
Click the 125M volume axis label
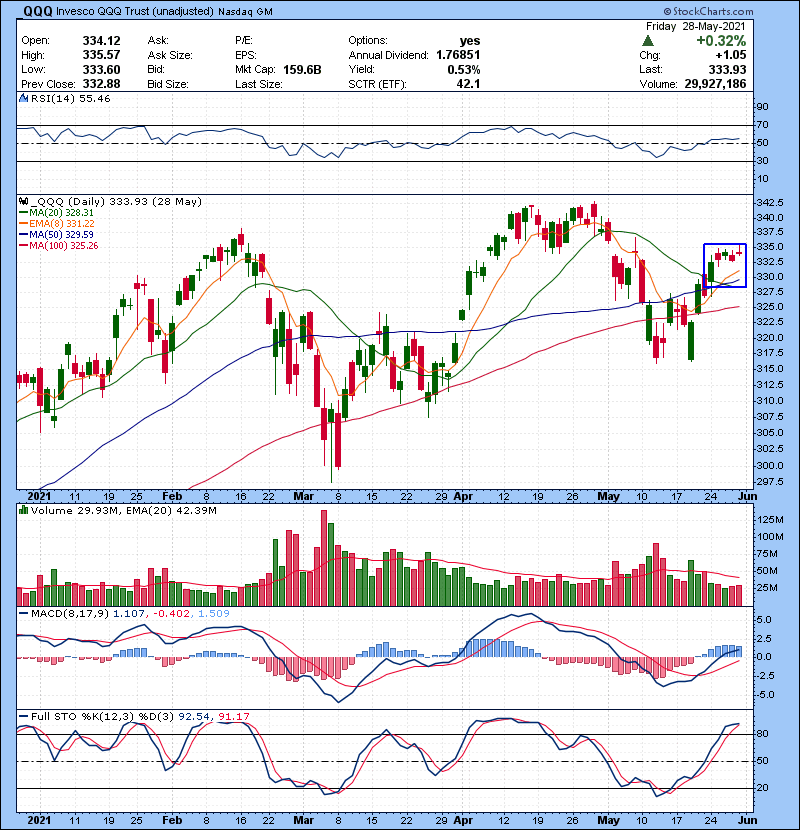tap(770, 520)
